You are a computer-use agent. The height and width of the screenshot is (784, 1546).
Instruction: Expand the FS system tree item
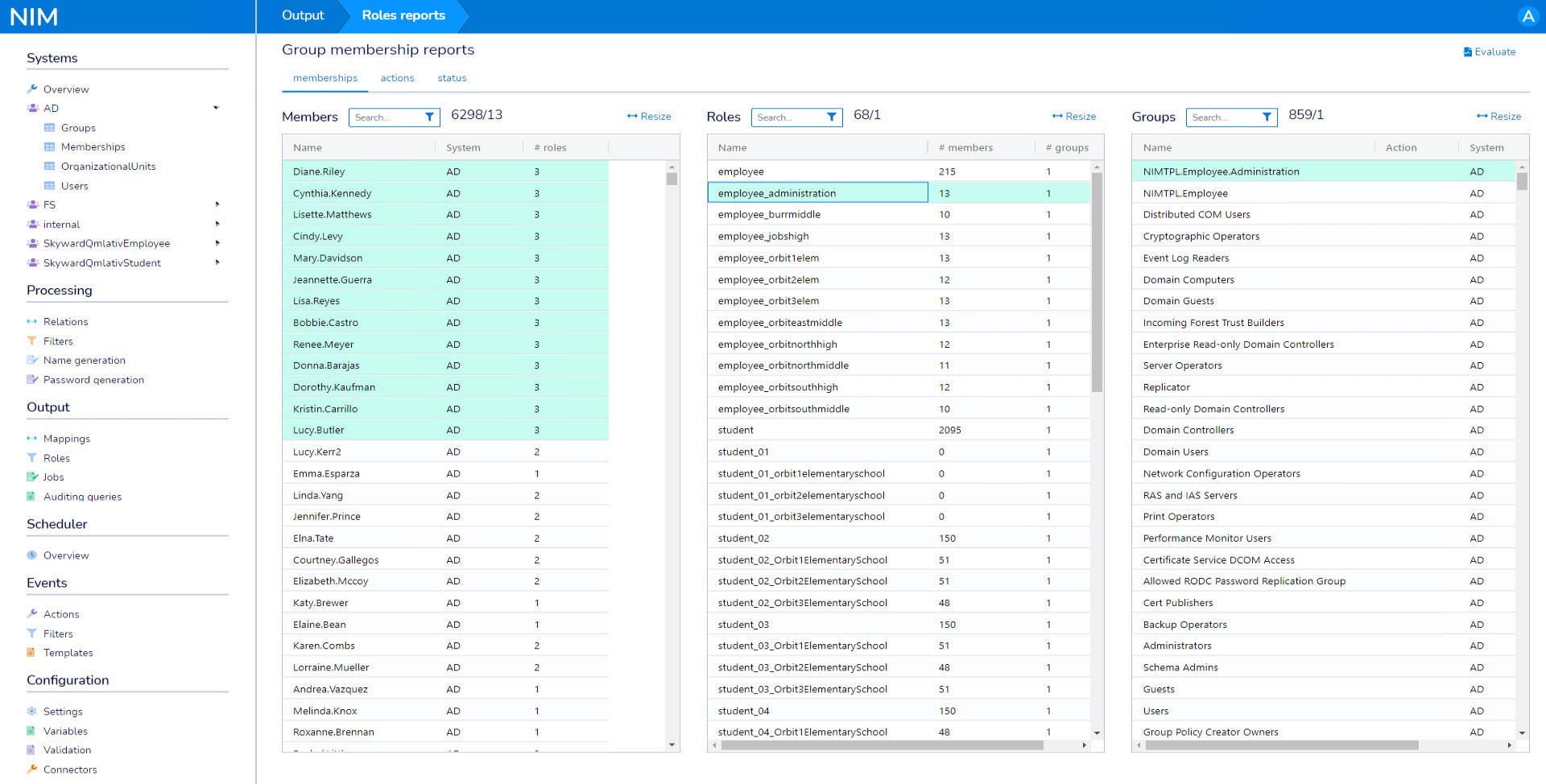click(216, 204)
